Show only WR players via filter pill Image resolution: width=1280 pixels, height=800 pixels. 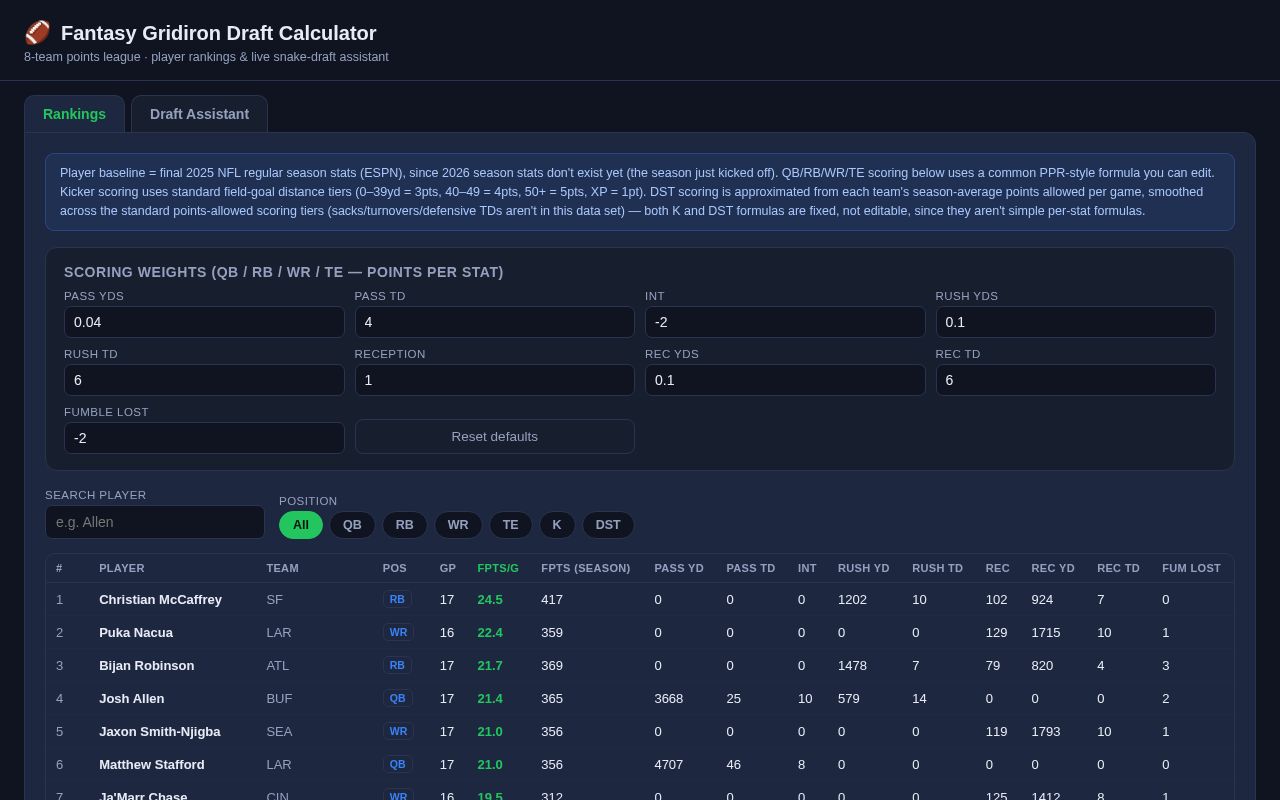458,525
